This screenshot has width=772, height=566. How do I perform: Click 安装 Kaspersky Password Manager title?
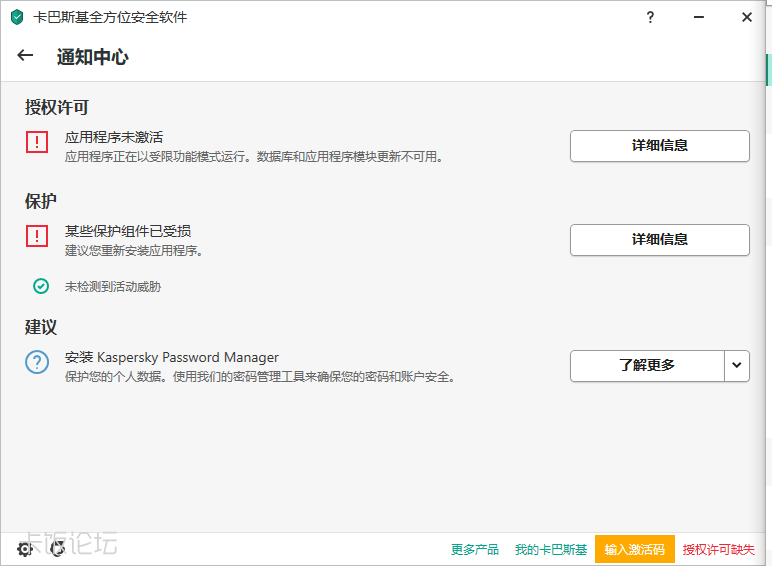click(x=172, y=357)
